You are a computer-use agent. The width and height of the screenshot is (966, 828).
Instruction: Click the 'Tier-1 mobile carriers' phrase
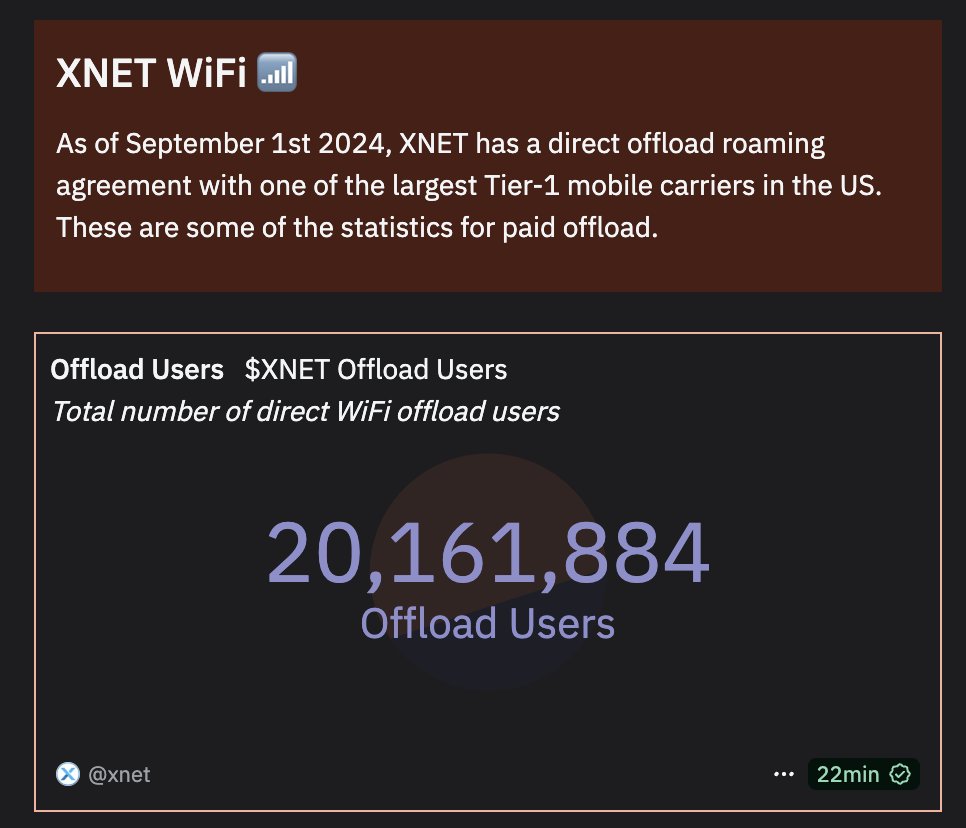point(682,186)
